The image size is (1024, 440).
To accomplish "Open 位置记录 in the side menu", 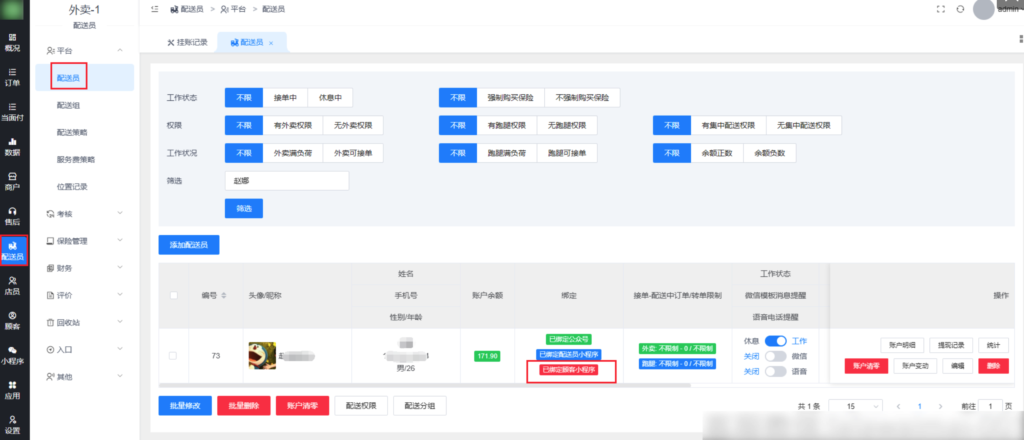I will click(72, 187).
